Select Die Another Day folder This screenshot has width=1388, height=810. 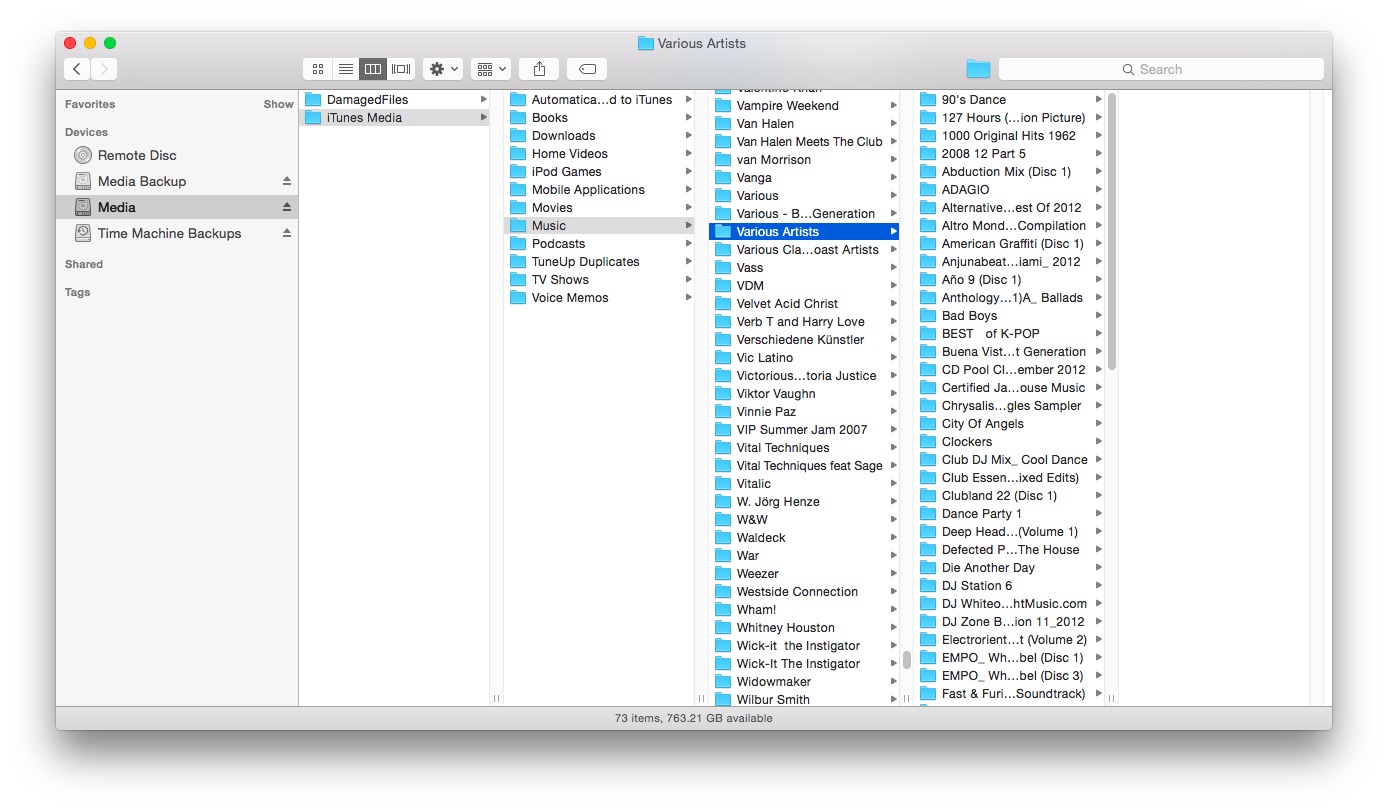(x=1009, y=567)
